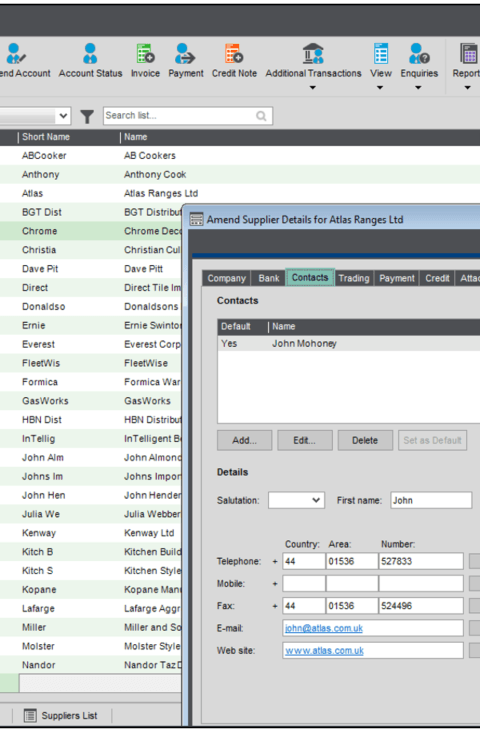Viewport: 480px width, 732px height.
Task: Click the Delete contact button
Action: [x=365, y=440]
